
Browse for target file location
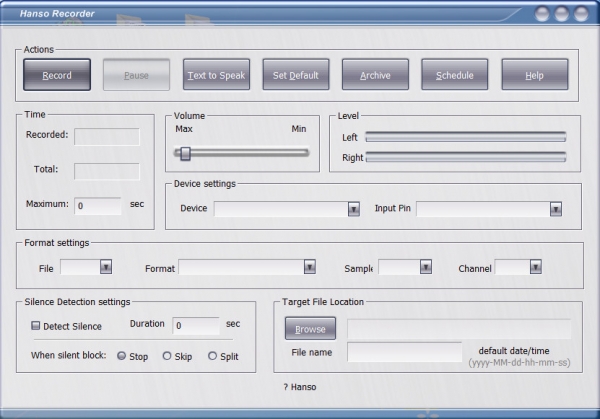pyautogui.click(x=310, y=328)
